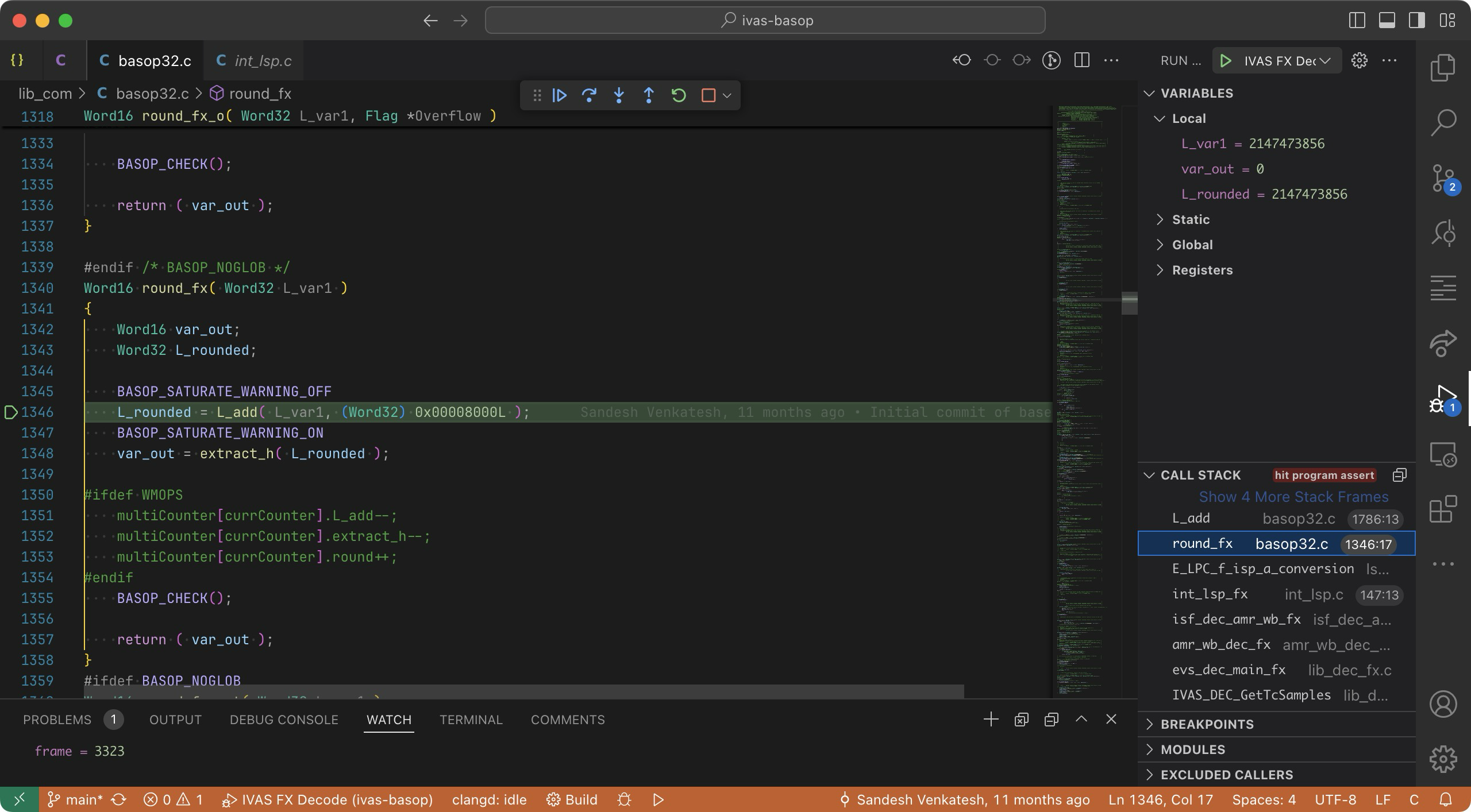Toggle bottom panel visibility in title bar
Screen dimensions: 1471x812
coord(1387,21)
